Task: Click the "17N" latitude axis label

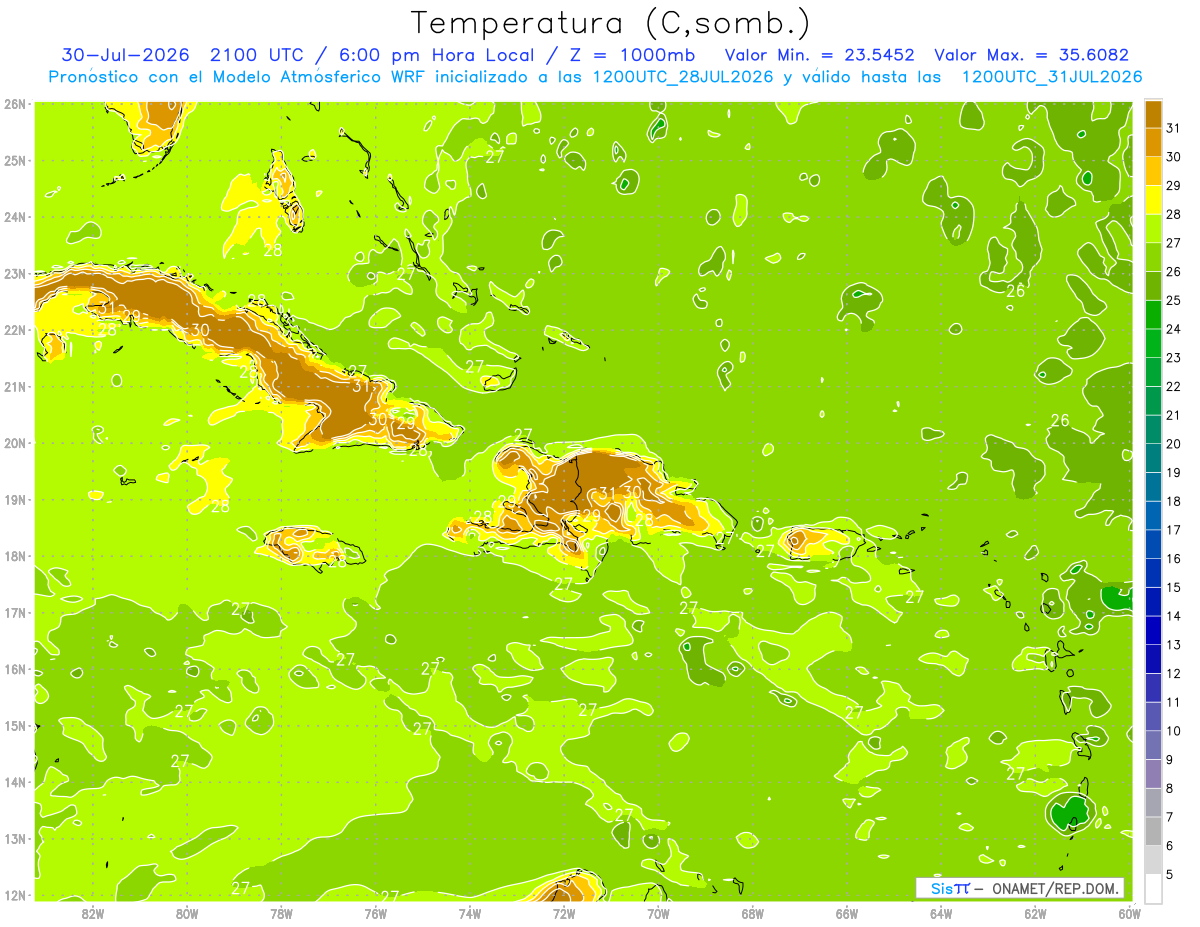Action: click(x=14, y=612)
